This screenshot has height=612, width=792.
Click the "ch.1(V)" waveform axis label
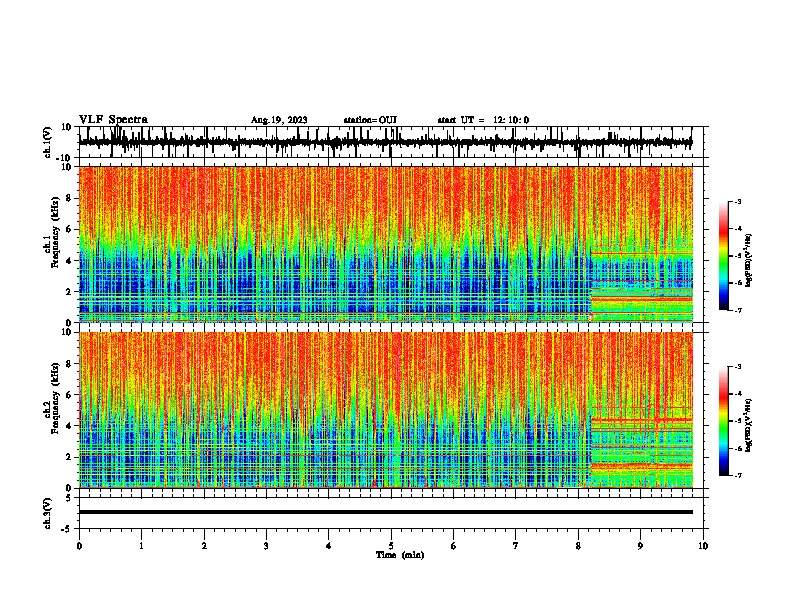[48, 142]
